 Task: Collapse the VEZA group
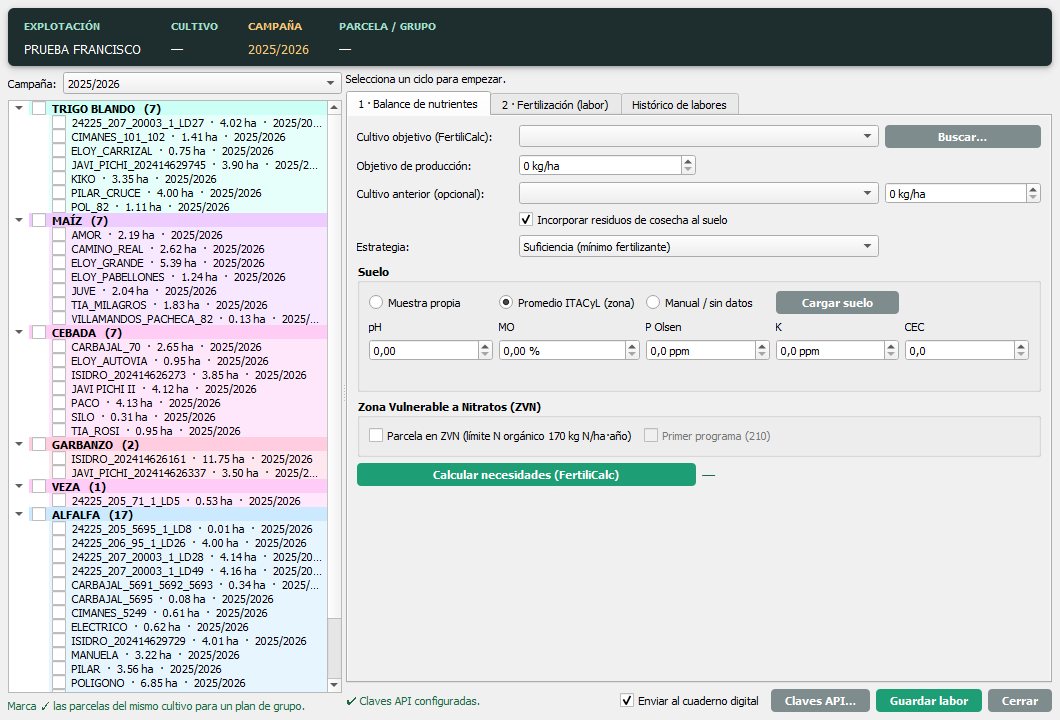click(x=19, y=487)
